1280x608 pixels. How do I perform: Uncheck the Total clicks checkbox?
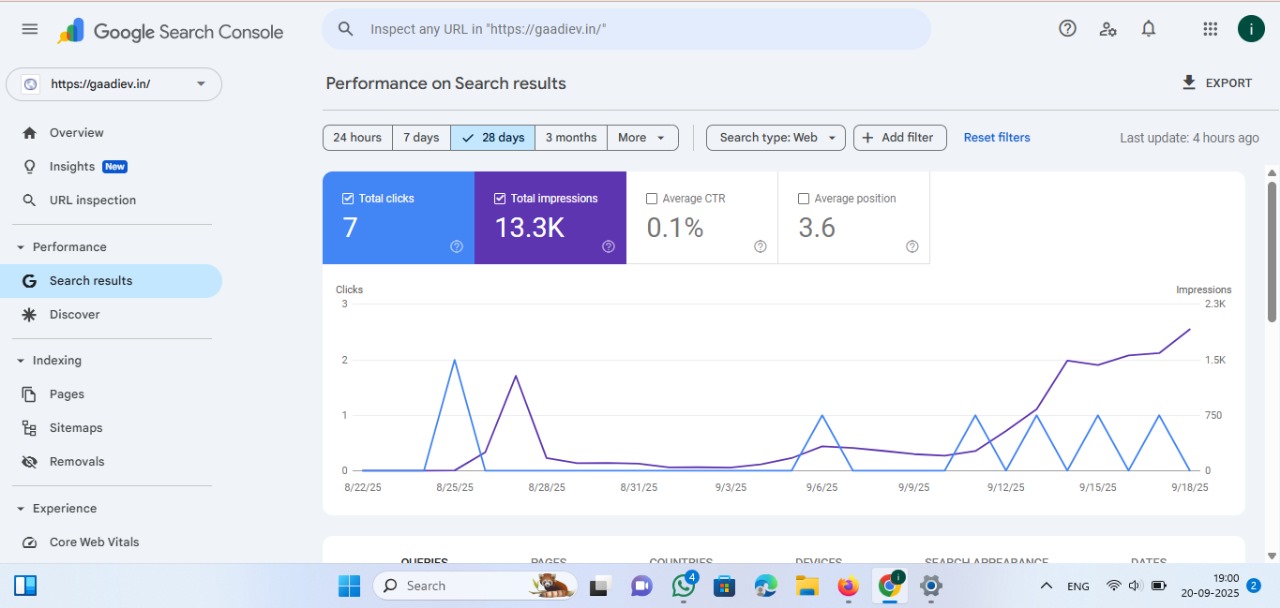348,199
